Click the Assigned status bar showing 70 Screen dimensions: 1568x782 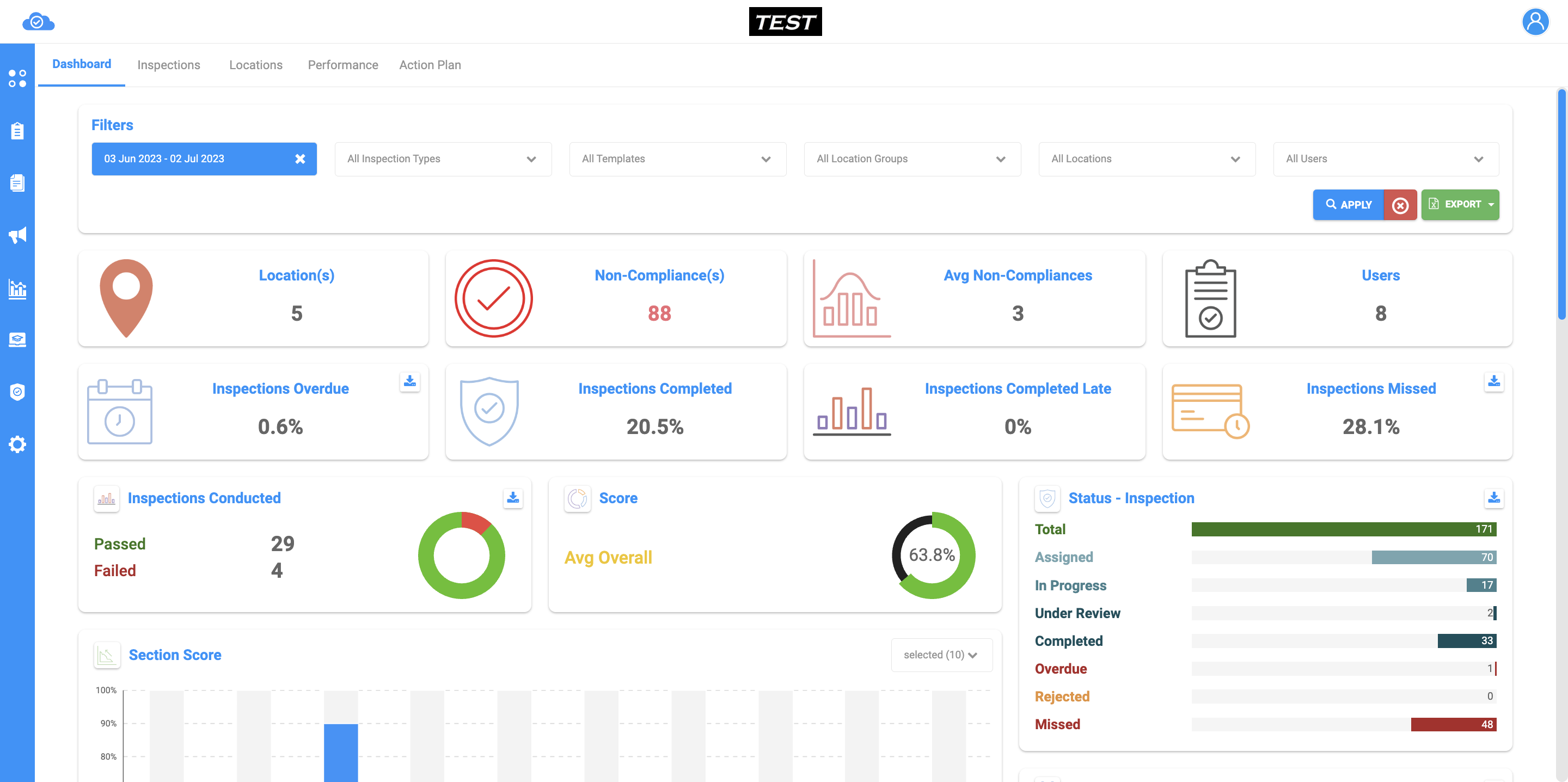(1434, 557)
